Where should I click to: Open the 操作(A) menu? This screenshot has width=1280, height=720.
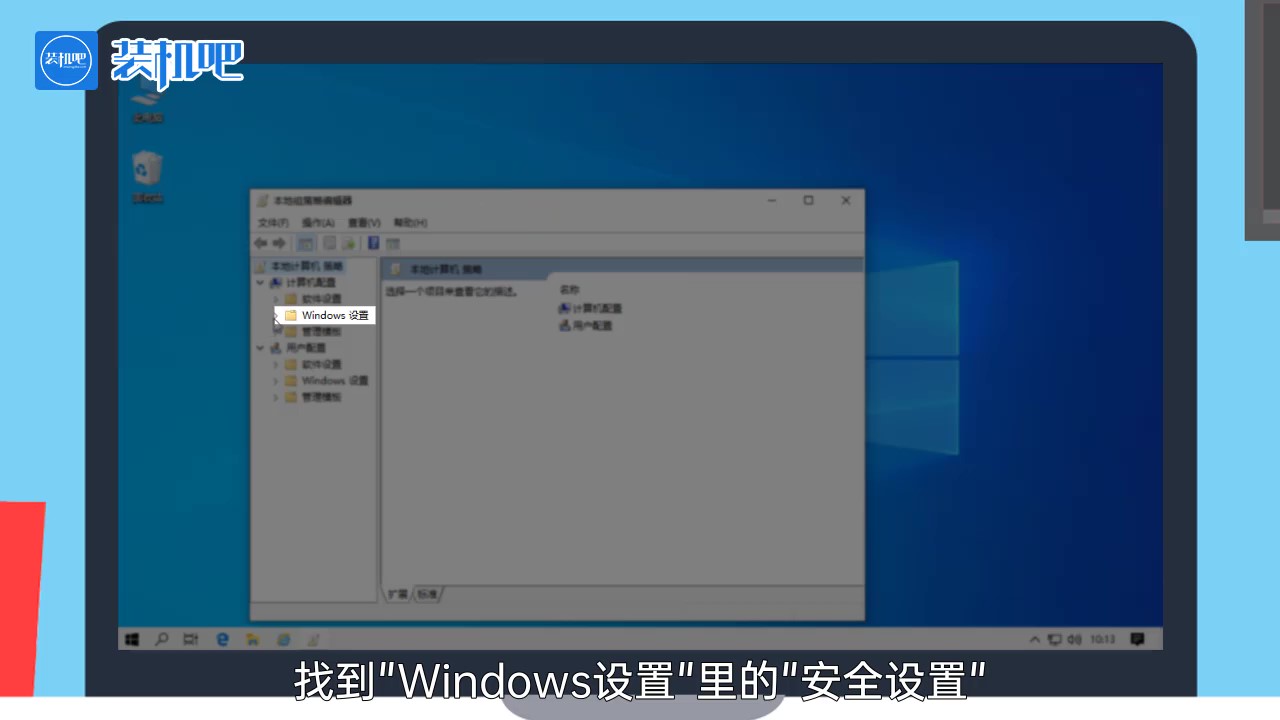pyautogui.click(x=317, y=222)
